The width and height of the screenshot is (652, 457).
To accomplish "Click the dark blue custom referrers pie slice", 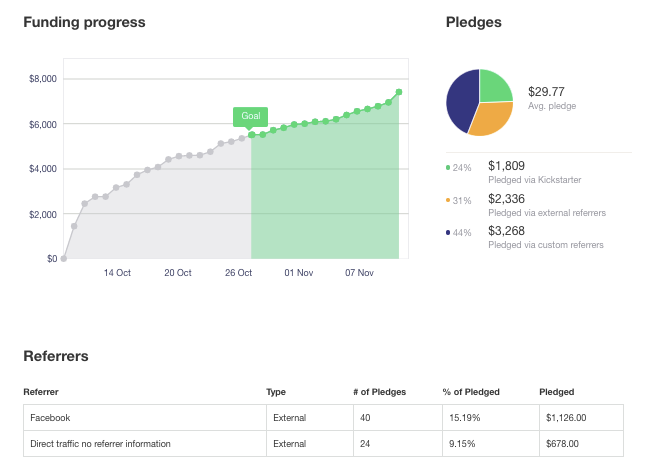I will [x=461, y=100].
